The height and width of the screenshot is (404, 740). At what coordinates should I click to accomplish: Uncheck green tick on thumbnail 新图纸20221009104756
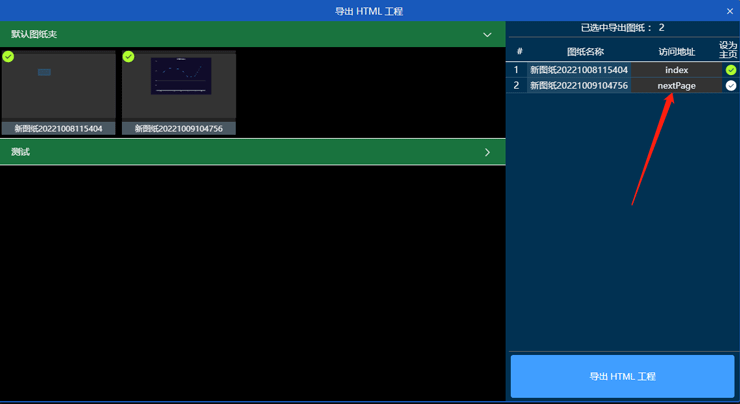[128, 57]
